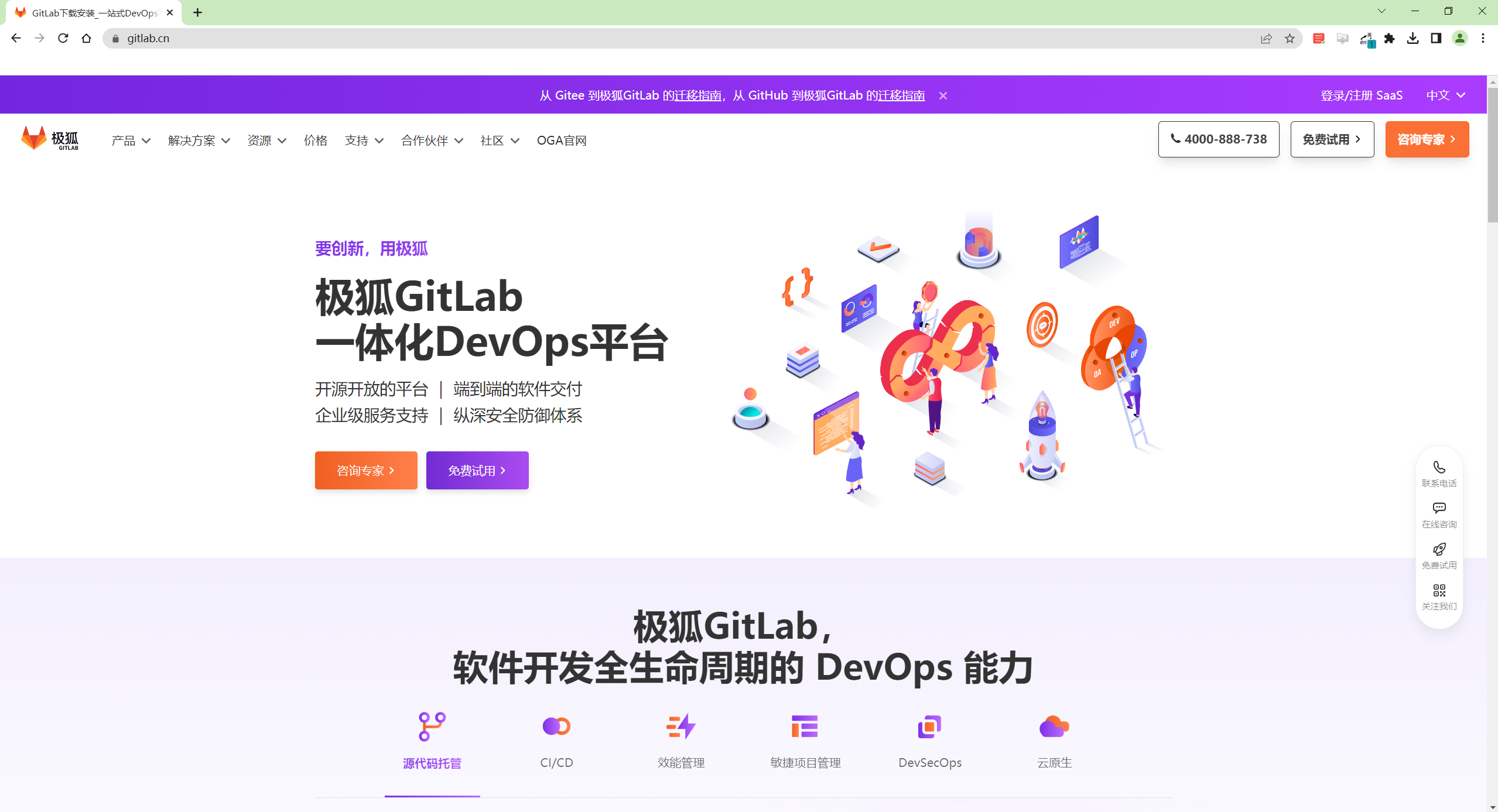Open the 中文 language dropdown
Screen dimensions: 1498x812
point(1446,95)
